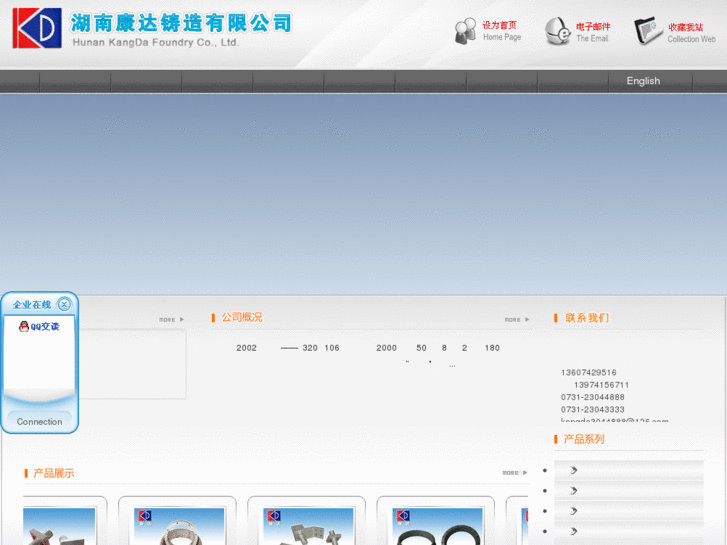Open the ring casting product thumbnail
This screenshot has height=545, width=727.
pos(179,526)
